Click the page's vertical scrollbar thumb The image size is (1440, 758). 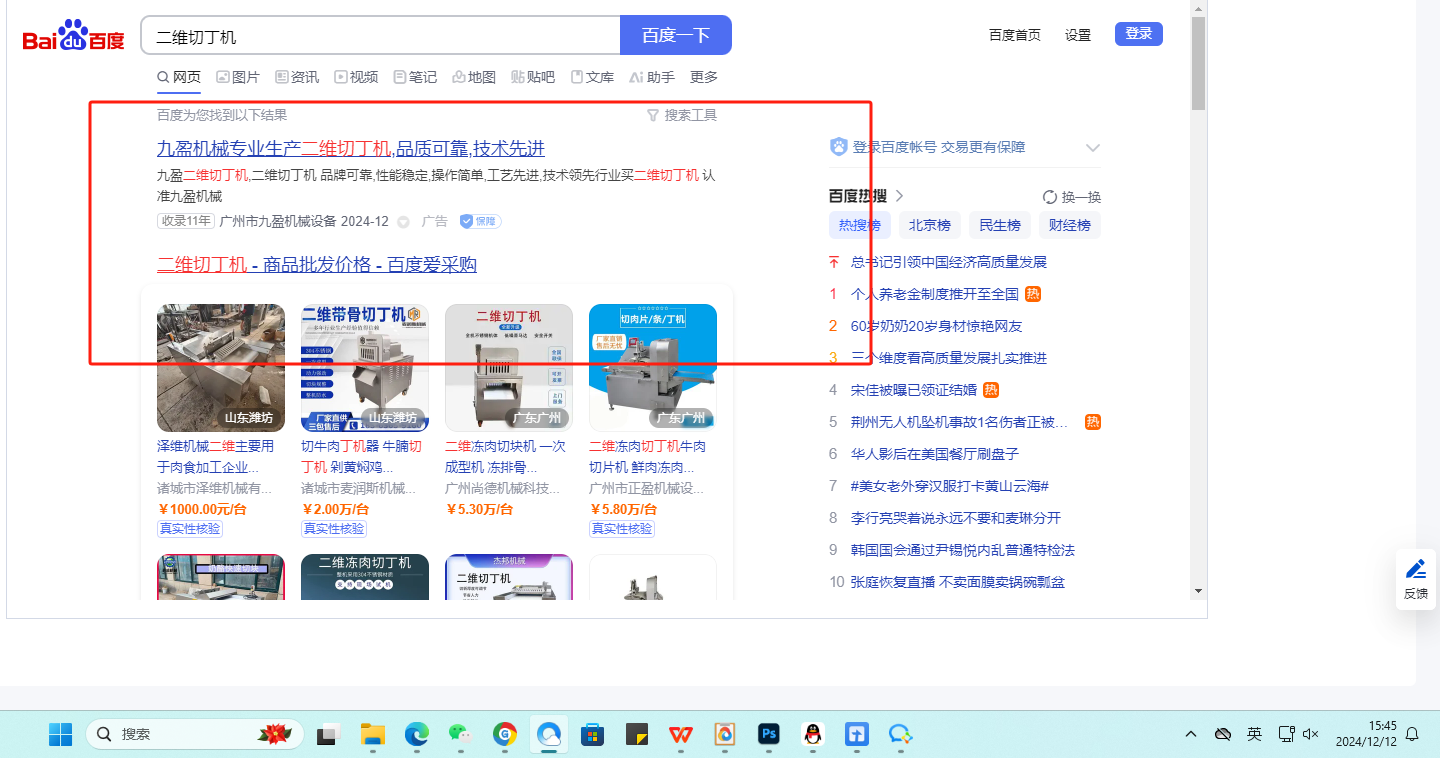click(x=1198, y=62)
